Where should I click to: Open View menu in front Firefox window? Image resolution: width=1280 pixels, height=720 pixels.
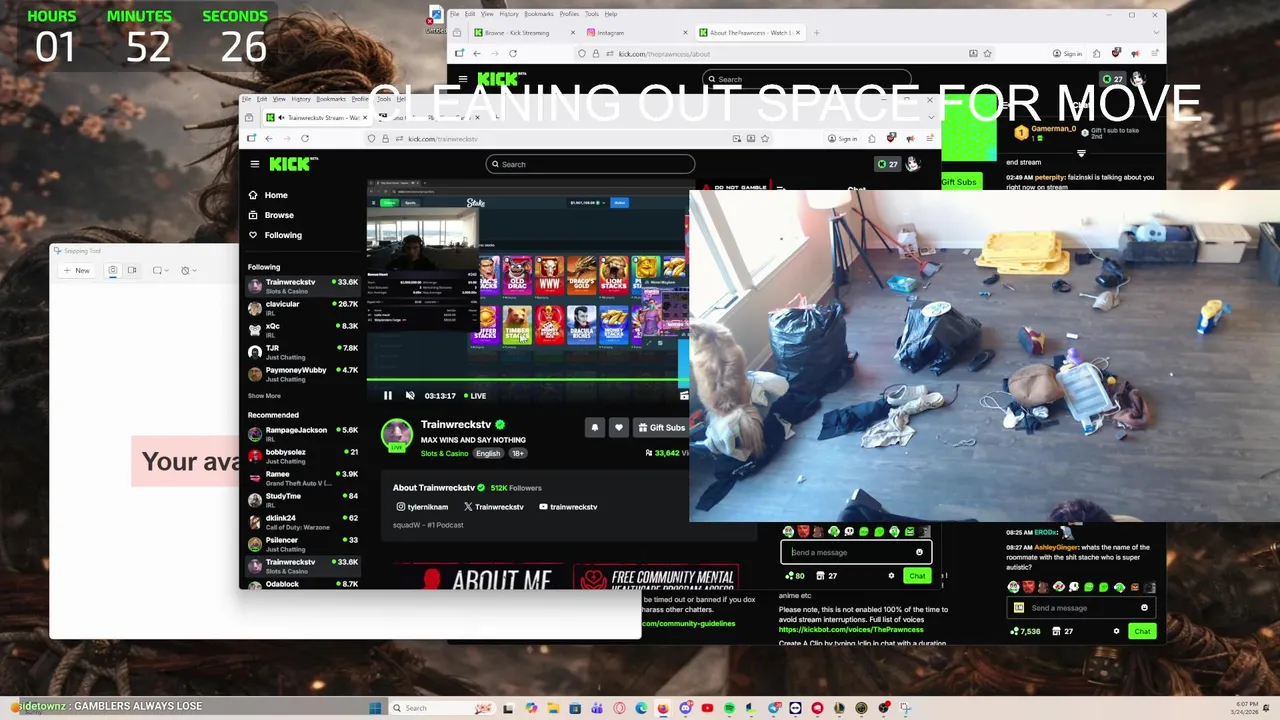pyautogui.click(x=279, y=99)
